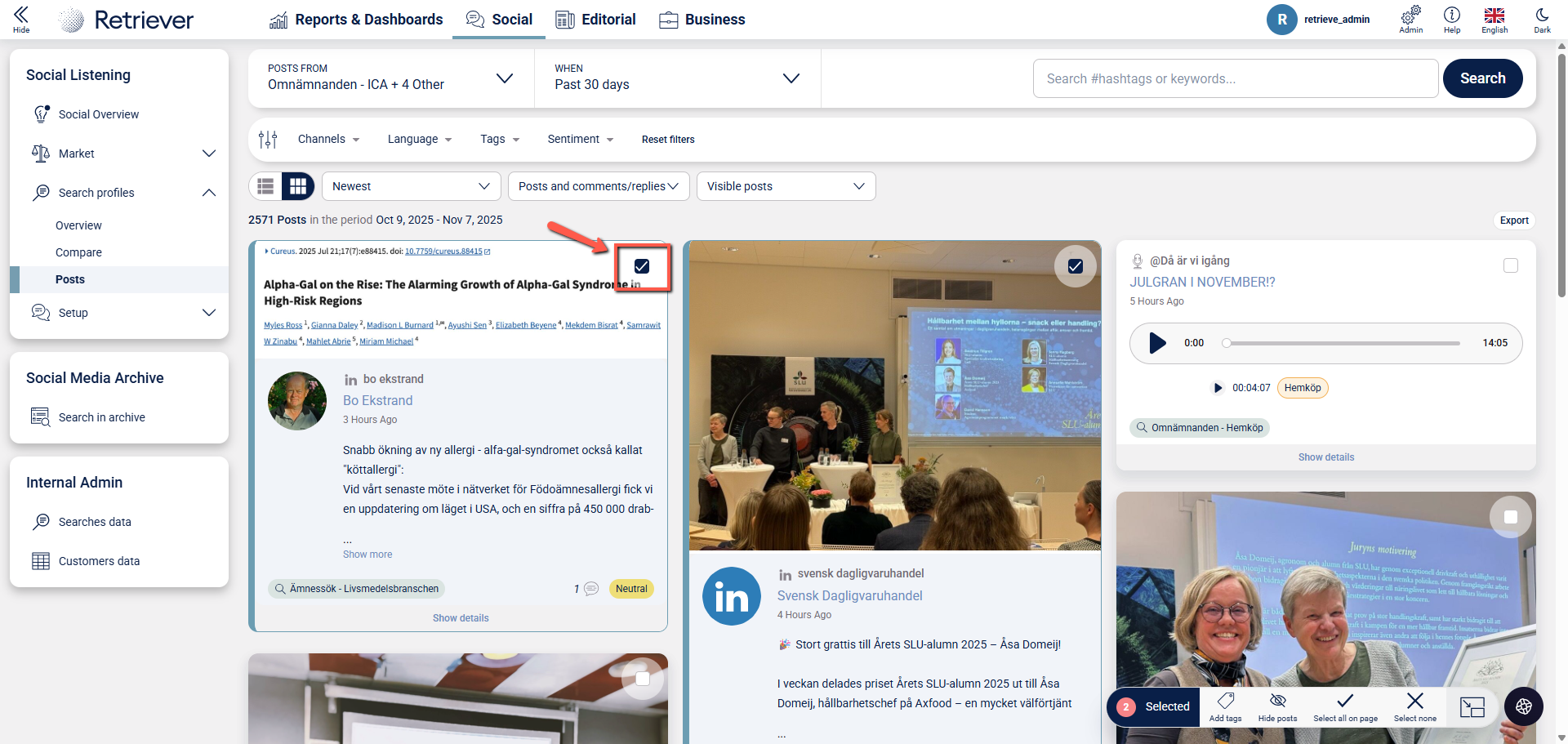Click the Svensk Dagligvaruhandel LinkedIn avatar
Viewport: 1568px width, 744px height.
pyautogui.click(x=732, y=596)
